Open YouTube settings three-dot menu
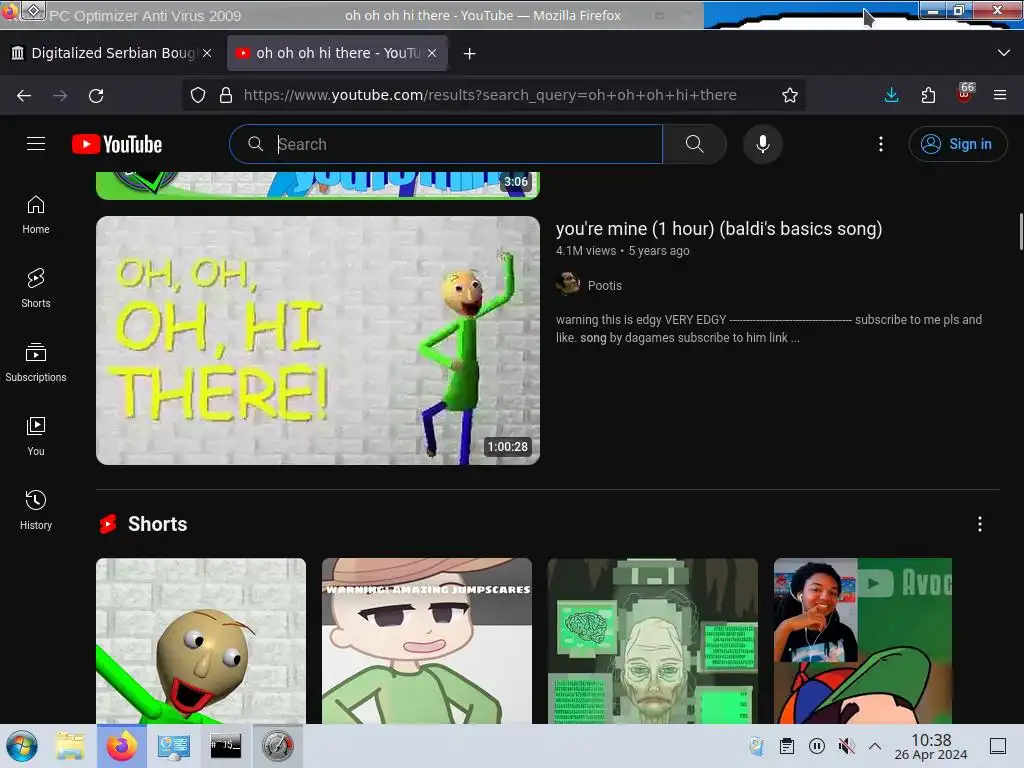This screenshot has height=768, width=1024. click(880, 144)
